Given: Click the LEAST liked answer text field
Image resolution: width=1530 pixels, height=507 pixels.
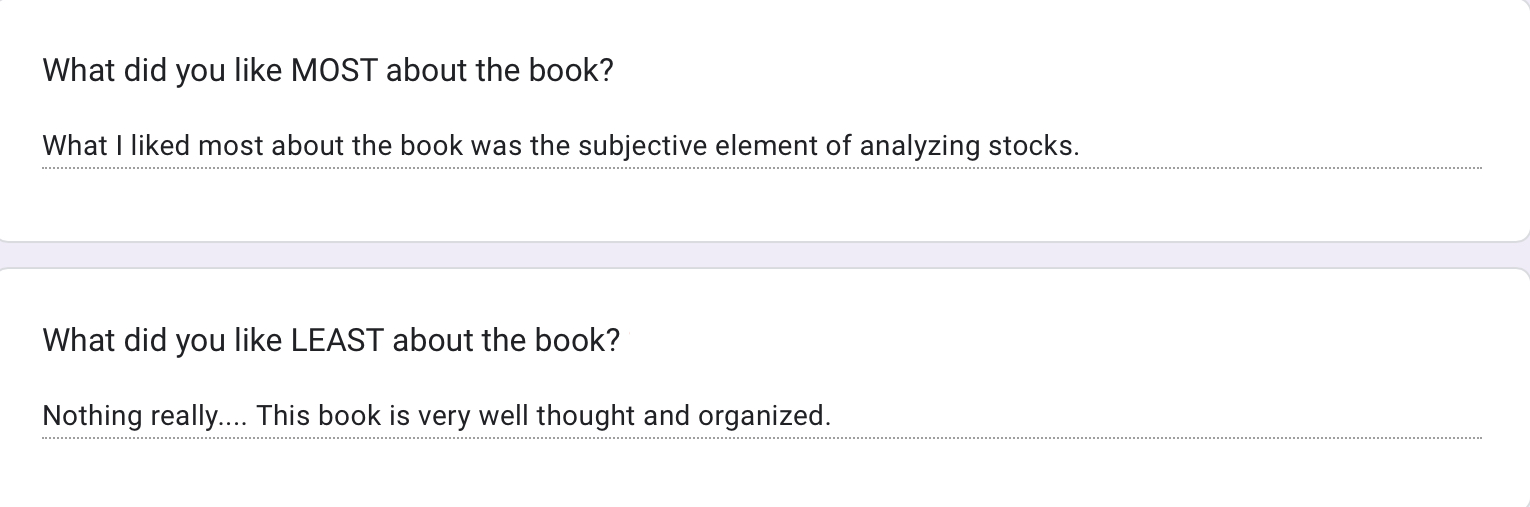Looking at the screenshot, I should [x=760, y=416].
